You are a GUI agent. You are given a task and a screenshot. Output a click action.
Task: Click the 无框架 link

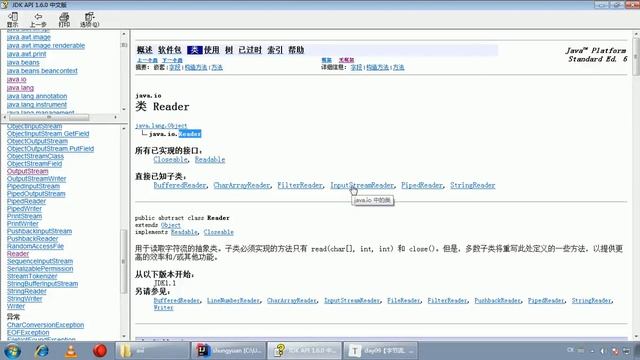pos(347,60)
